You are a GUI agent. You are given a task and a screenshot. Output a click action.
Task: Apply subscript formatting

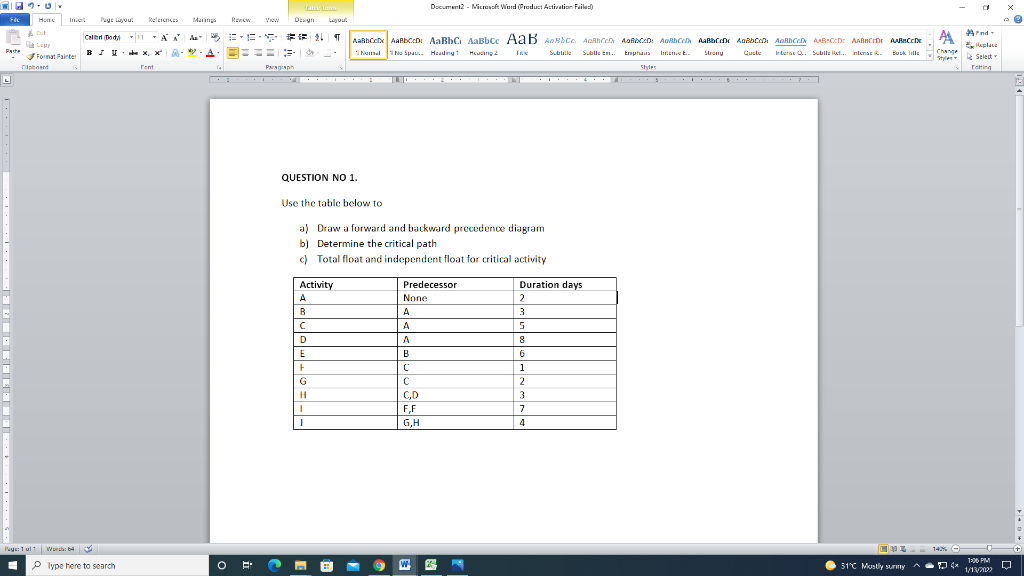[146, 53]
